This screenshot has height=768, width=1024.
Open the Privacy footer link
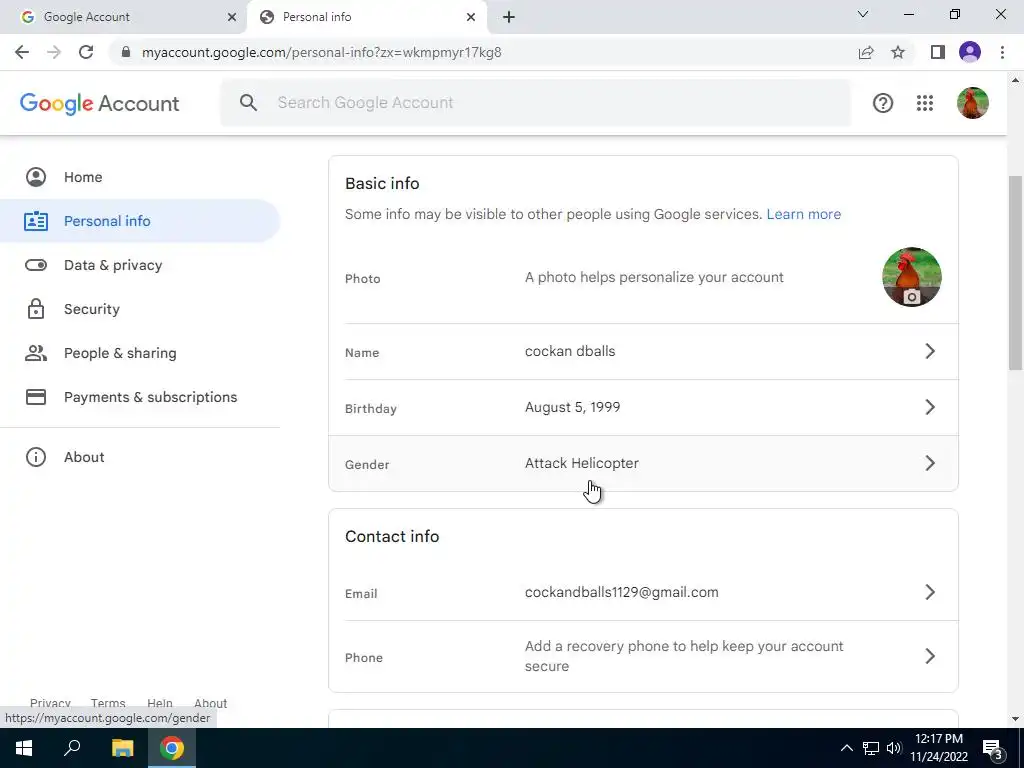50,703
